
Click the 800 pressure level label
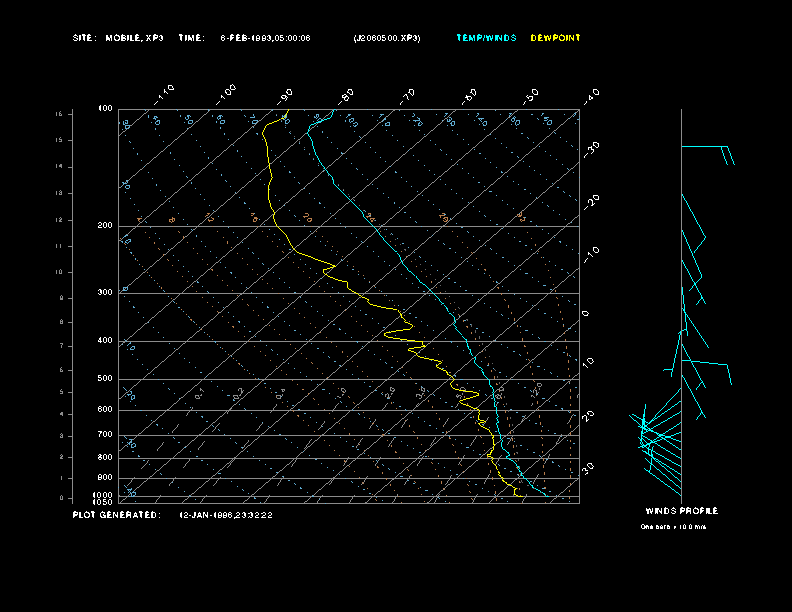click(x=105, y=457)
